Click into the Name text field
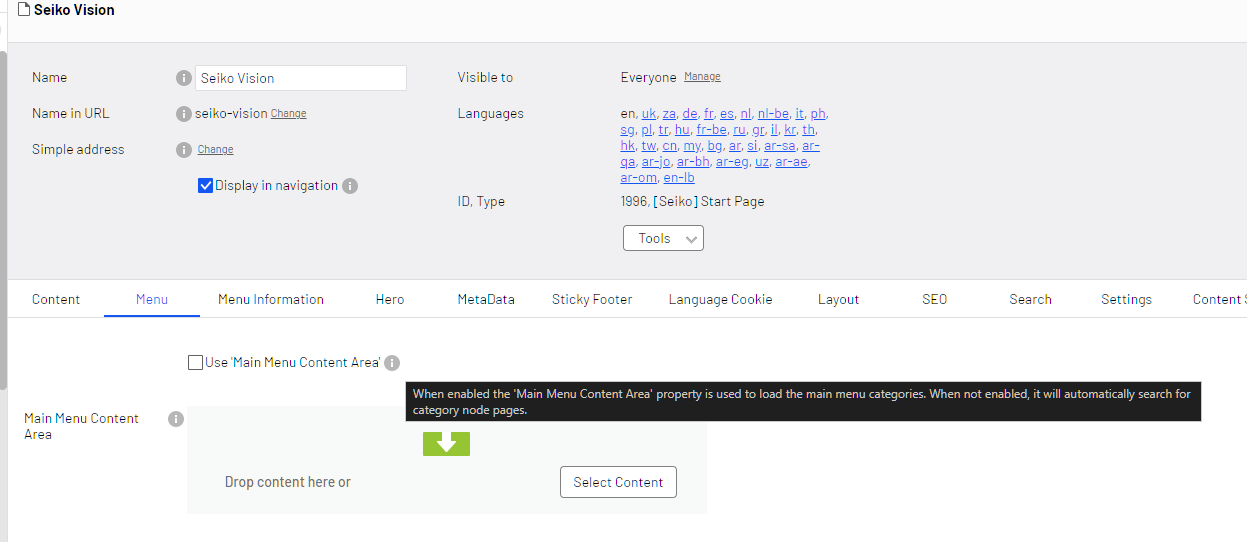The height and width of the screenshot is (542, 1247). tap(300, 78)
